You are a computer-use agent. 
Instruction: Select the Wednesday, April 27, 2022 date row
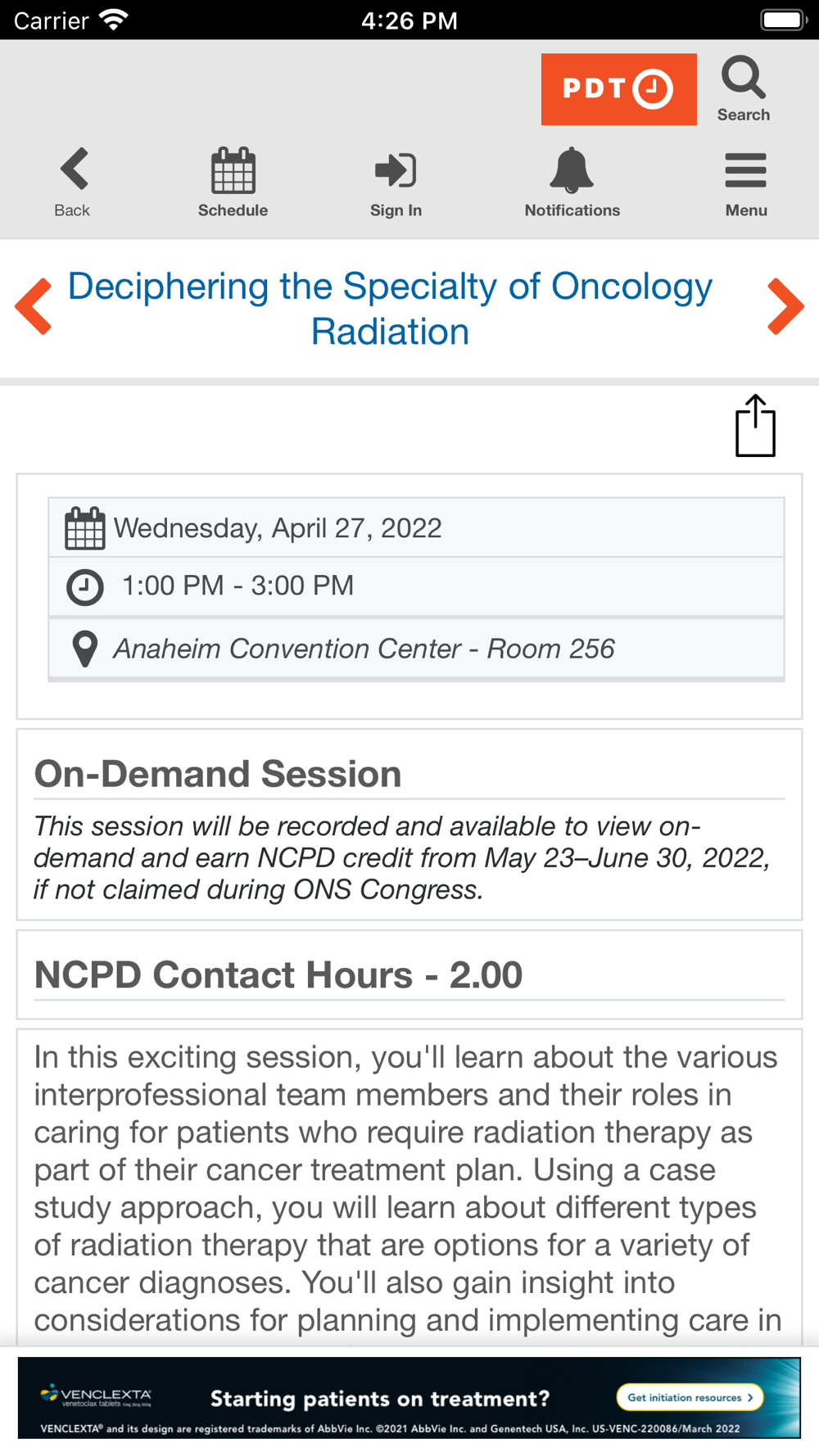click(x=416, y=528)
